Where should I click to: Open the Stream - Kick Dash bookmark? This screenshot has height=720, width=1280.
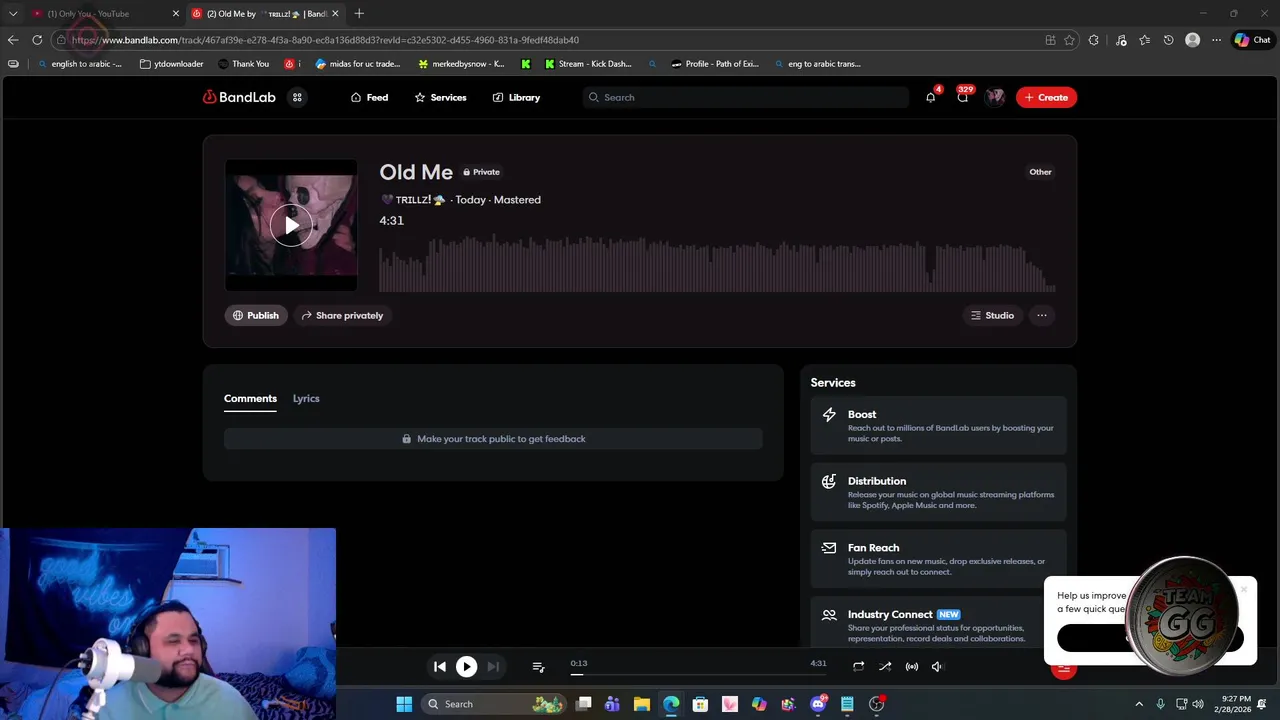(588, 64)
